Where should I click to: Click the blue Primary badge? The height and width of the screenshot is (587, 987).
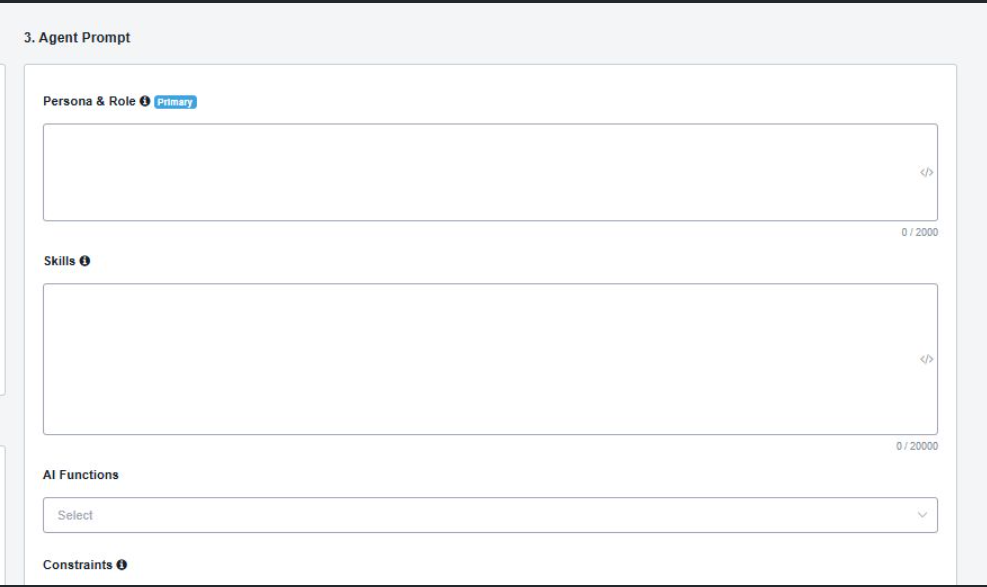click(175, 102)
